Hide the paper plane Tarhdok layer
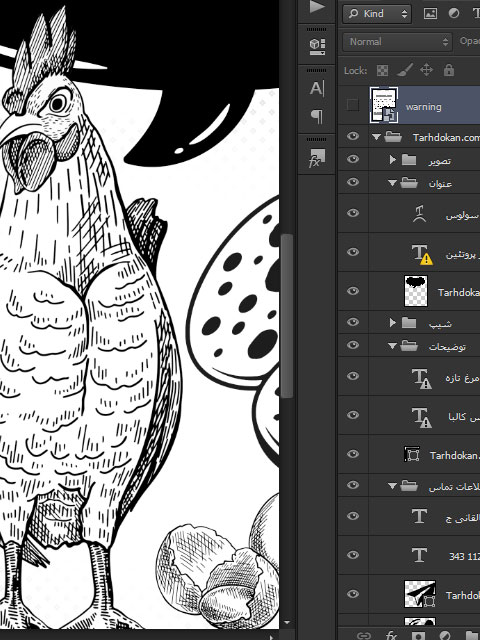The height and width of the screenshot is (640, 480). coord(353,594)
